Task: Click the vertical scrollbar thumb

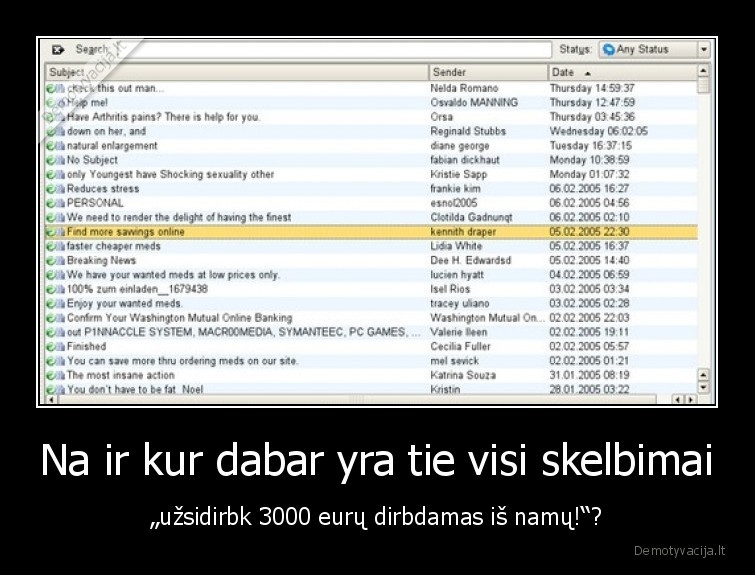Action: [703, 85]
